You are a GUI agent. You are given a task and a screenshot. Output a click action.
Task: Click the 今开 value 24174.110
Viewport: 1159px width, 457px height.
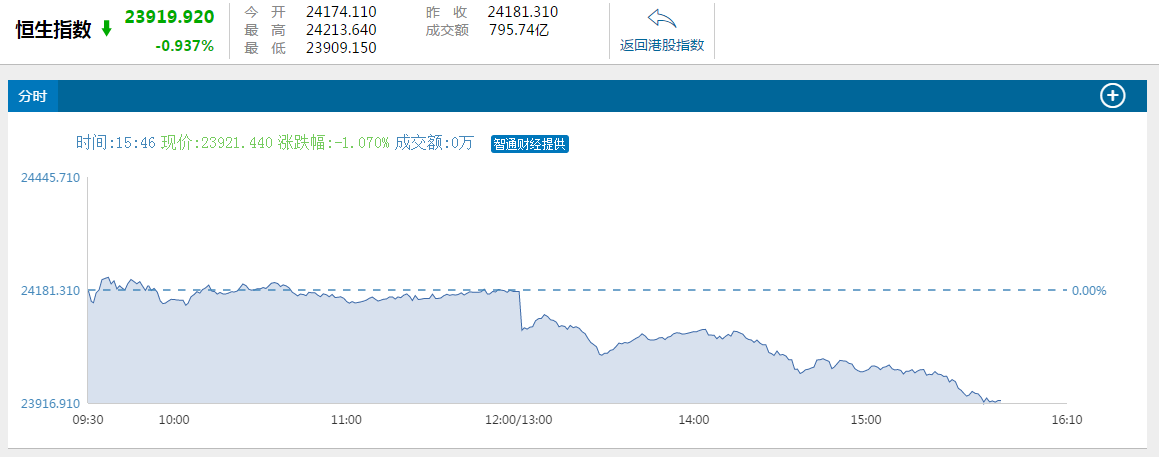[341, 12]
